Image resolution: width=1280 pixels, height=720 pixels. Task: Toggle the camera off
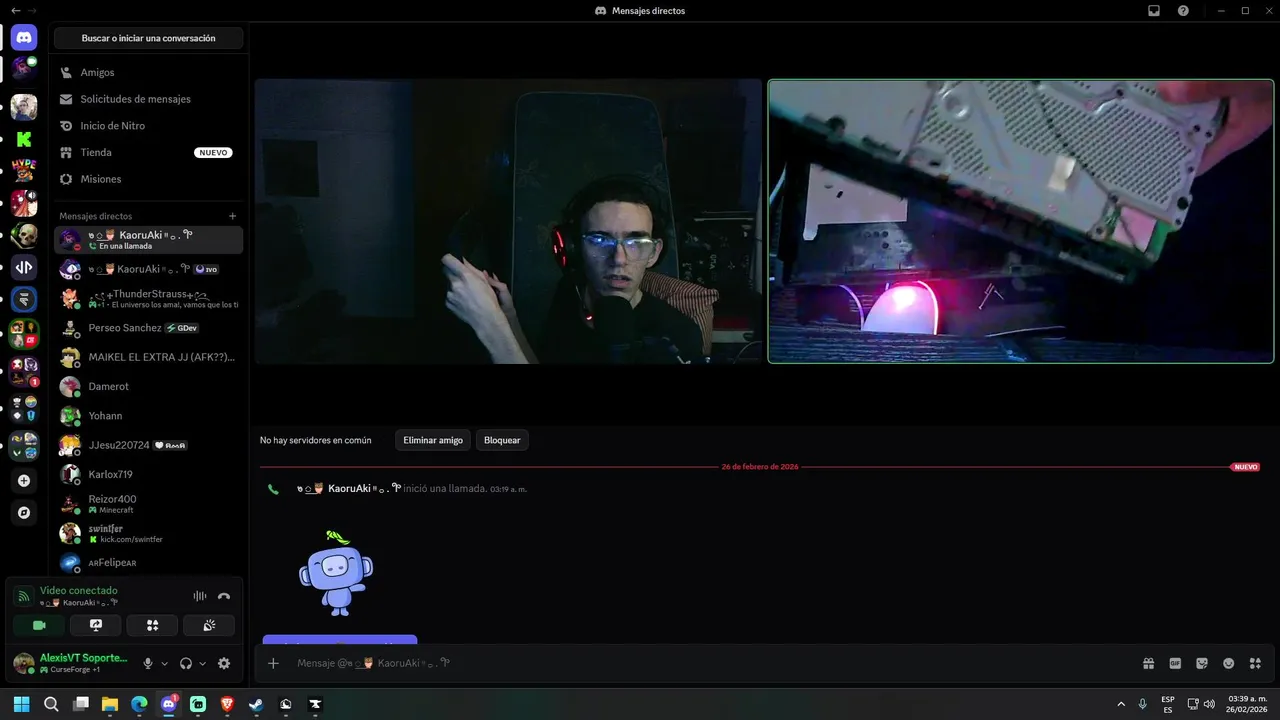click(39, 625)
